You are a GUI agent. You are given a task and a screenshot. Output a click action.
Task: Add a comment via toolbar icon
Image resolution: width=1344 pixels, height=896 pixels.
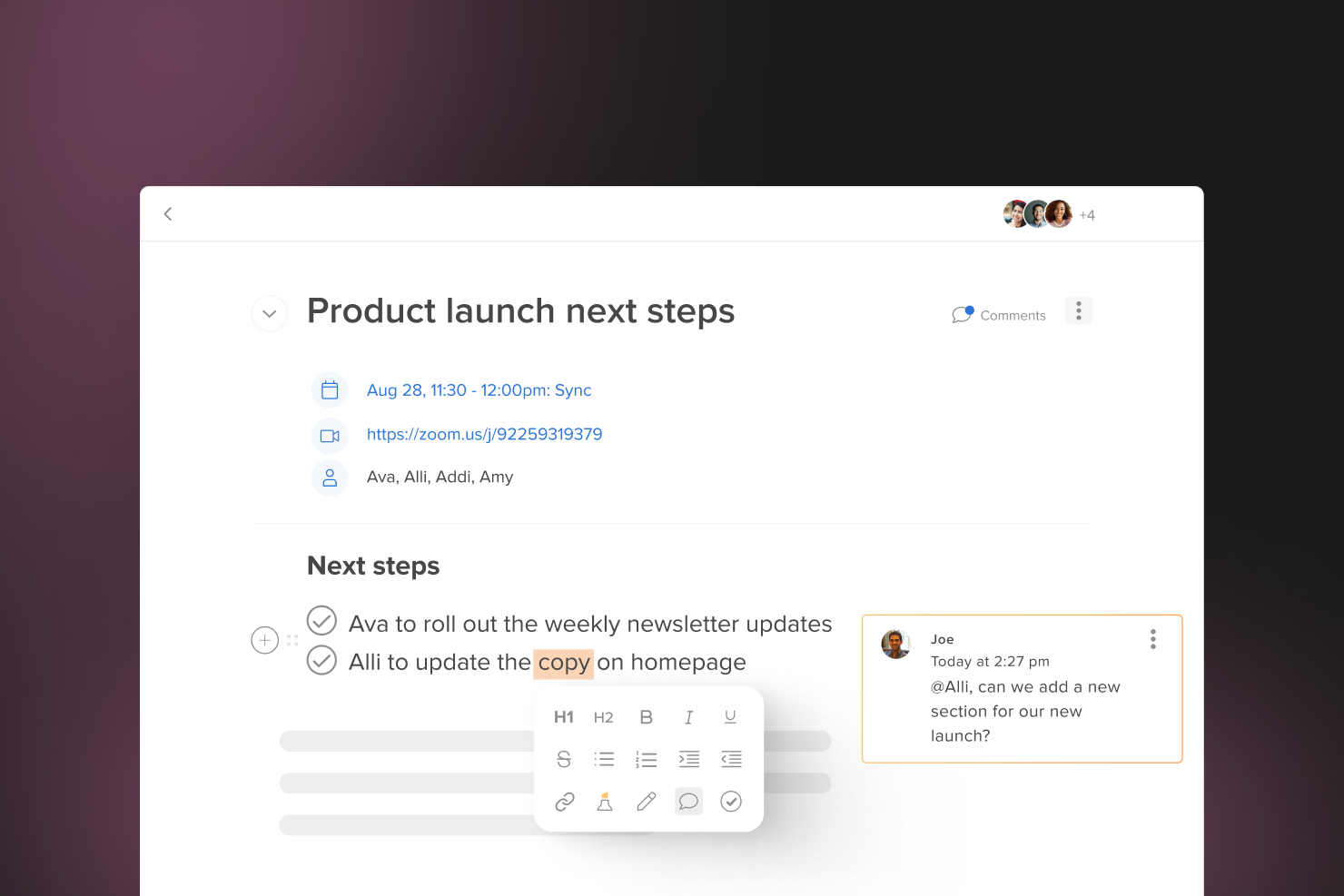(688, 802)
